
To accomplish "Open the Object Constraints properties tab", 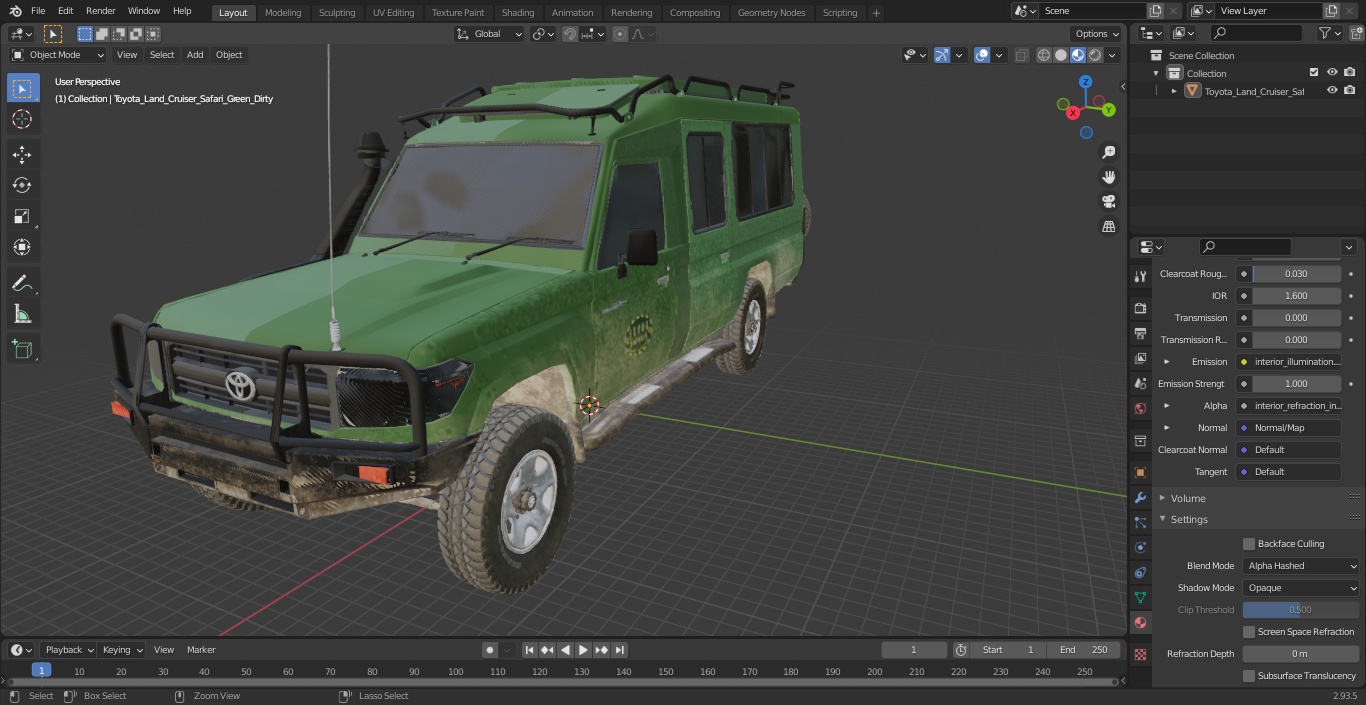I will pos(1140,572).
